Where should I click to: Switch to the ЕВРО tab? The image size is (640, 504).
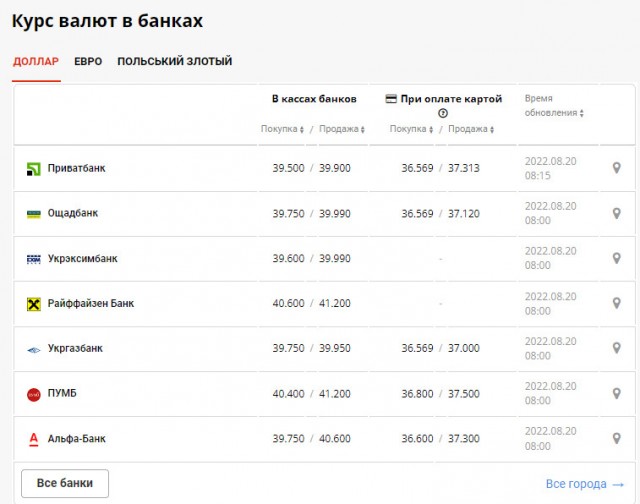(88, 62)
